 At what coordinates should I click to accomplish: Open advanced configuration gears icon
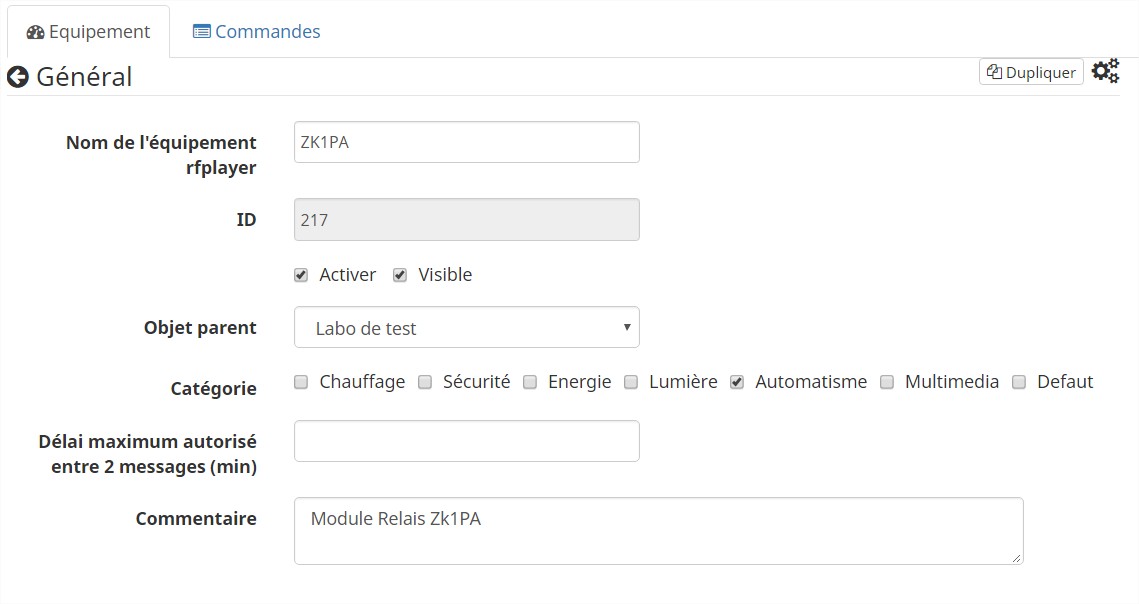pyautogui.click(x=1105, y=71)
